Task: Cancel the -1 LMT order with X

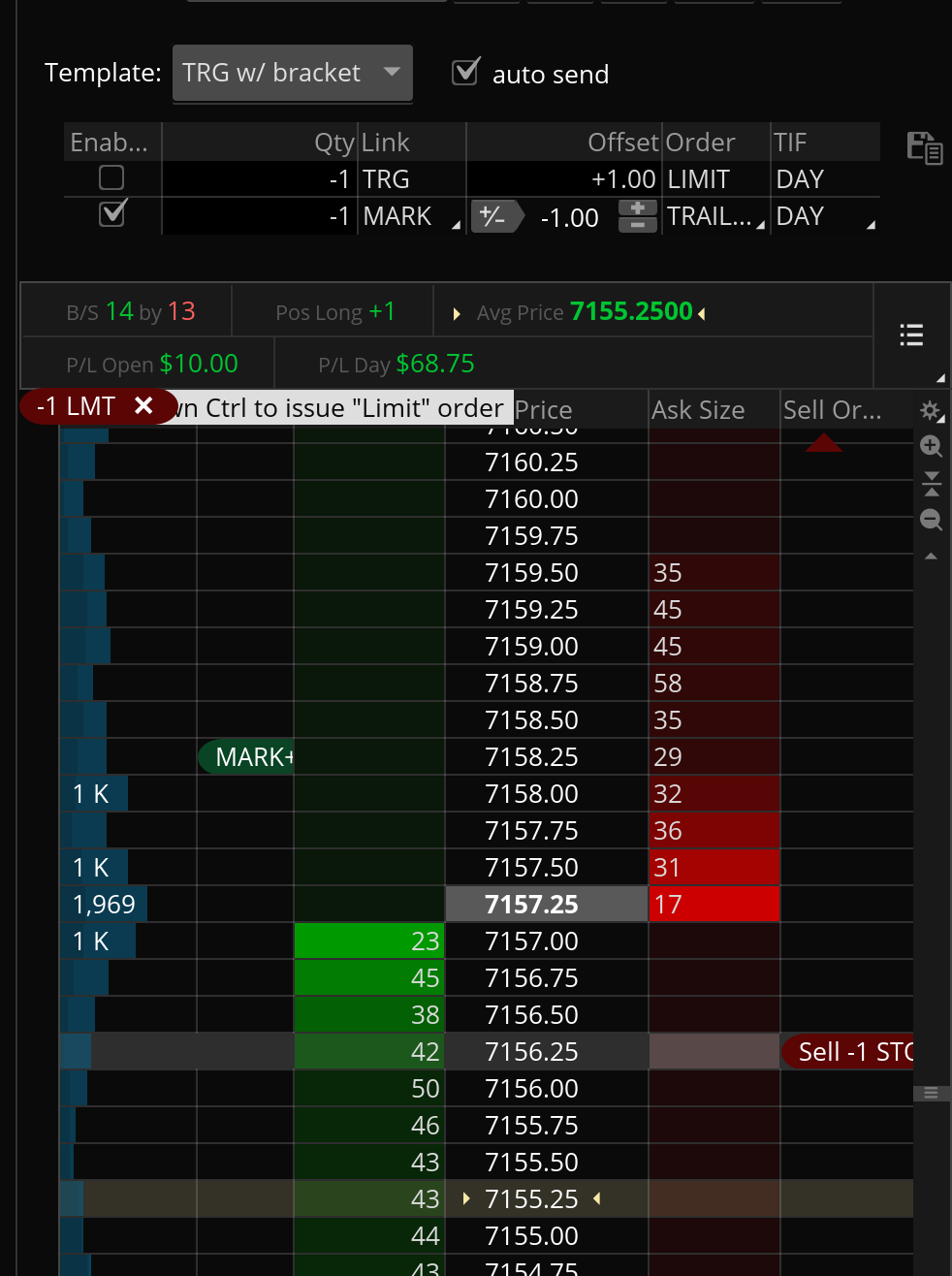Action: [143, 406]
